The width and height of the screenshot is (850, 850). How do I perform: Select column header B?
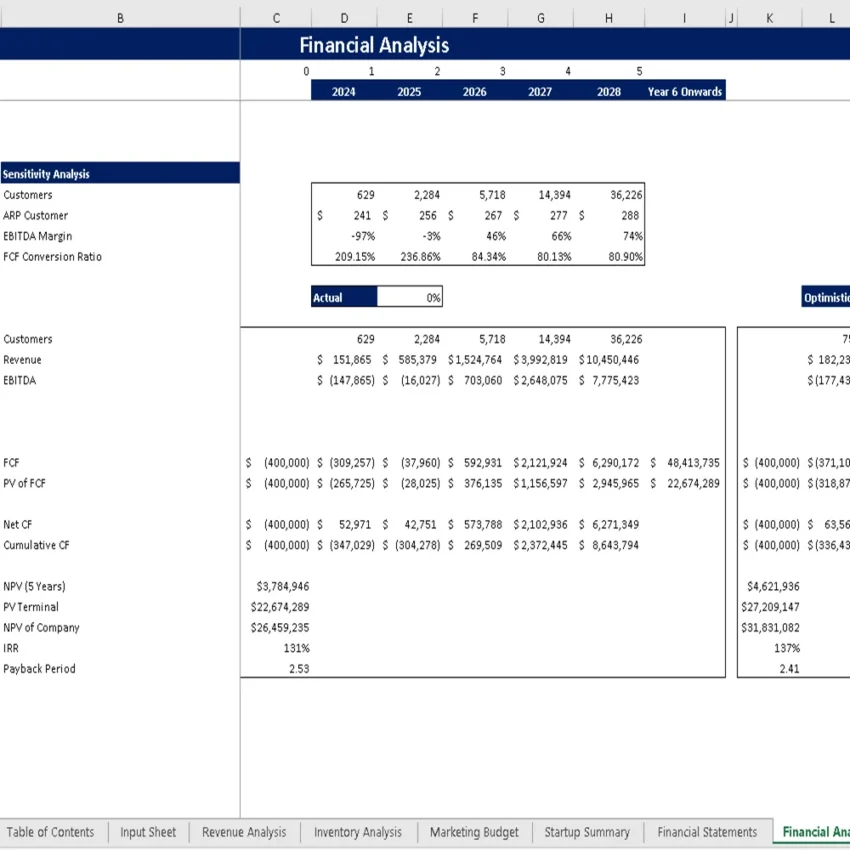point(120,17)
